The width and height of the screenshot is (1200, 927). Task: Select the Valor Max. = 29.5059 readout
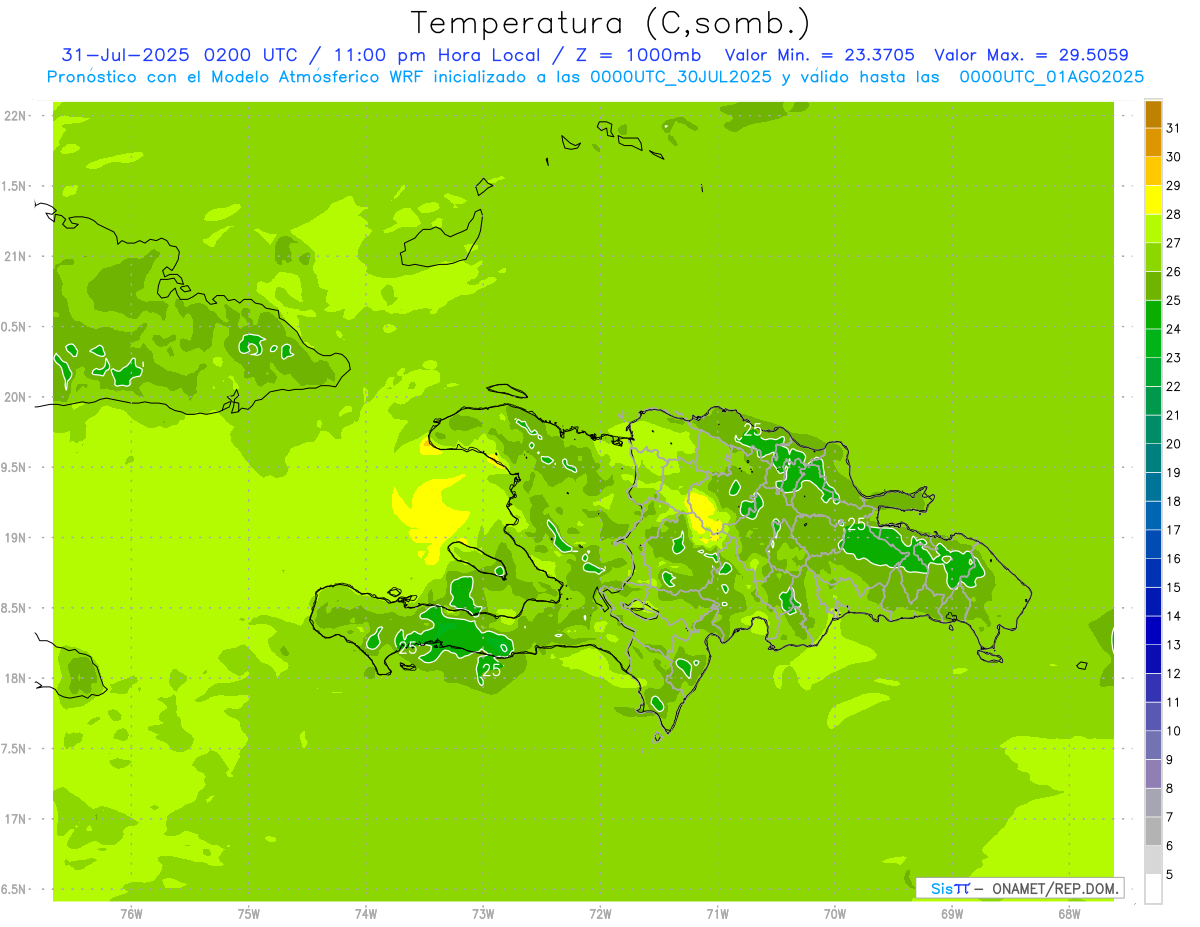pos(1031,55)
